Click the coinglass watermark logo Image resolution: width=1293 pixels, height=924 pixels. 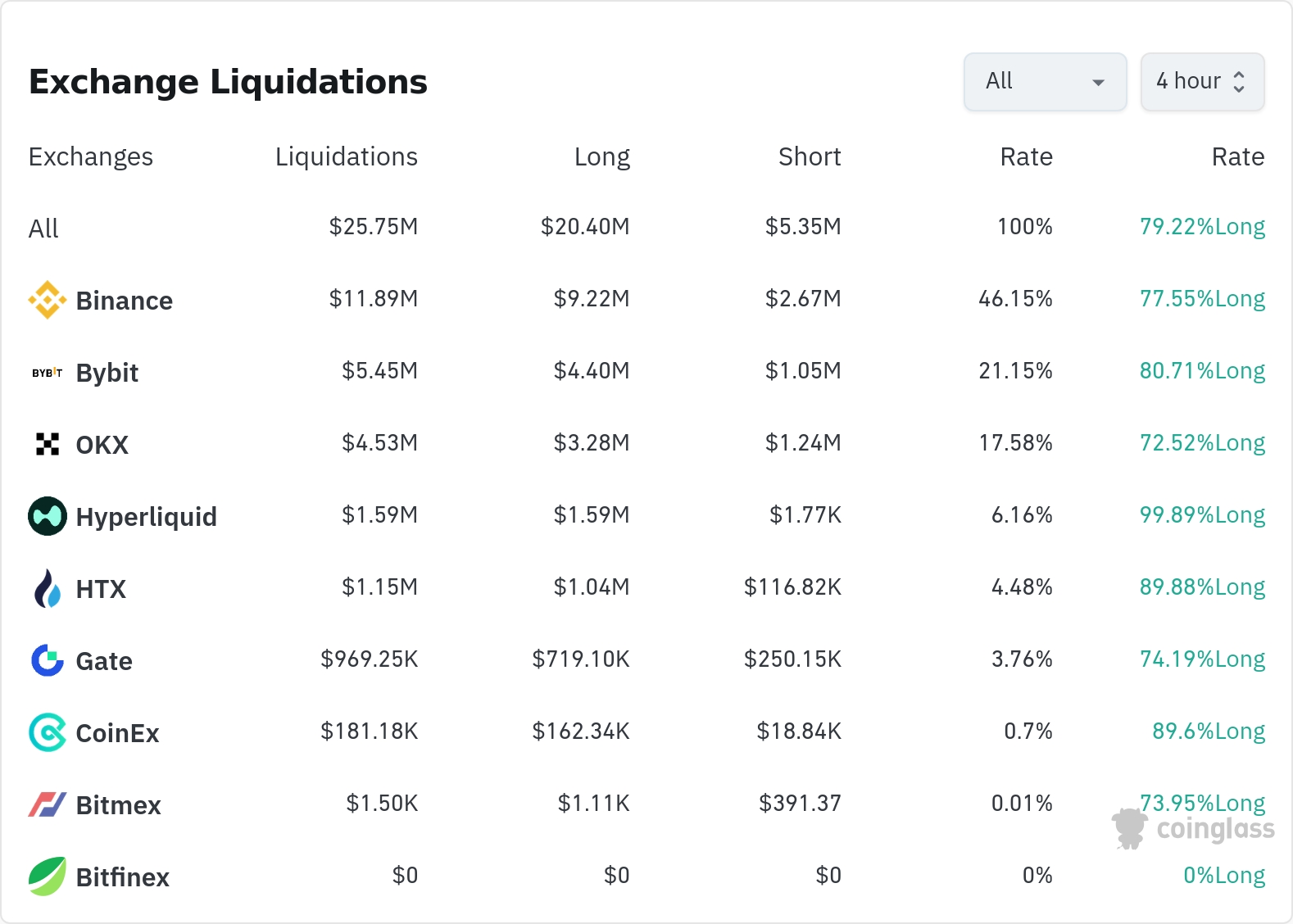tap(1194, 829)
